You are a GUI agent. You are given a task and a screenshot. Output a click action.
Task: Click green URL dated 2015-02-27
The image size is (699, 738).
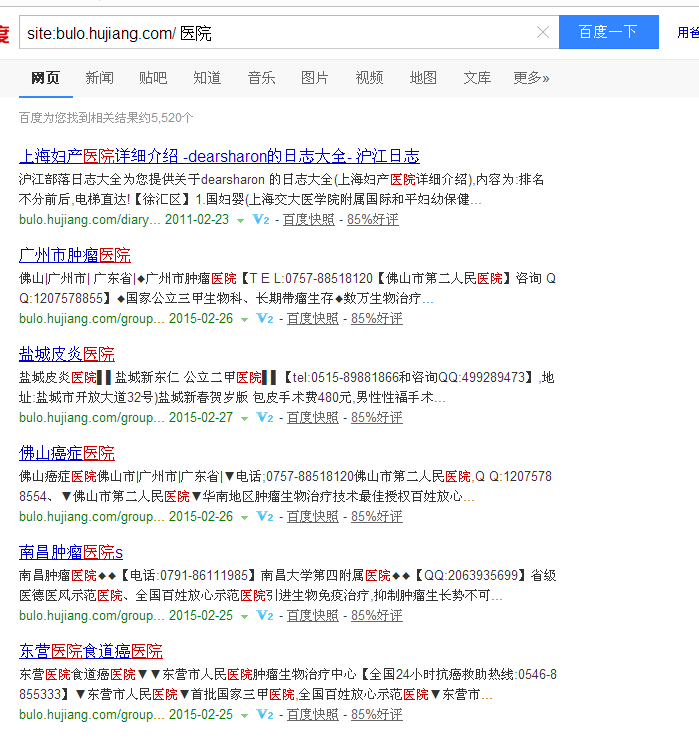(x=92, y=417)
